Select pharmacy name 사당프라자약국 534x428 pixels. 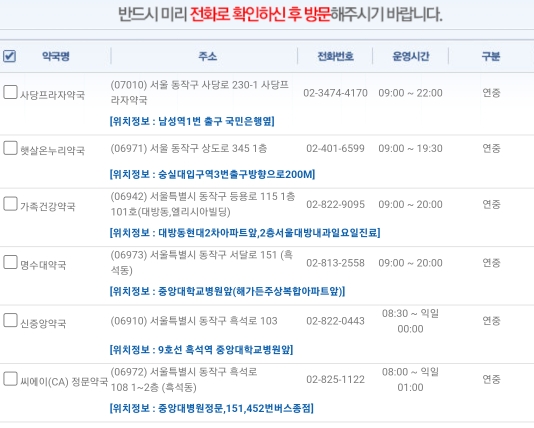coord(52,95)
